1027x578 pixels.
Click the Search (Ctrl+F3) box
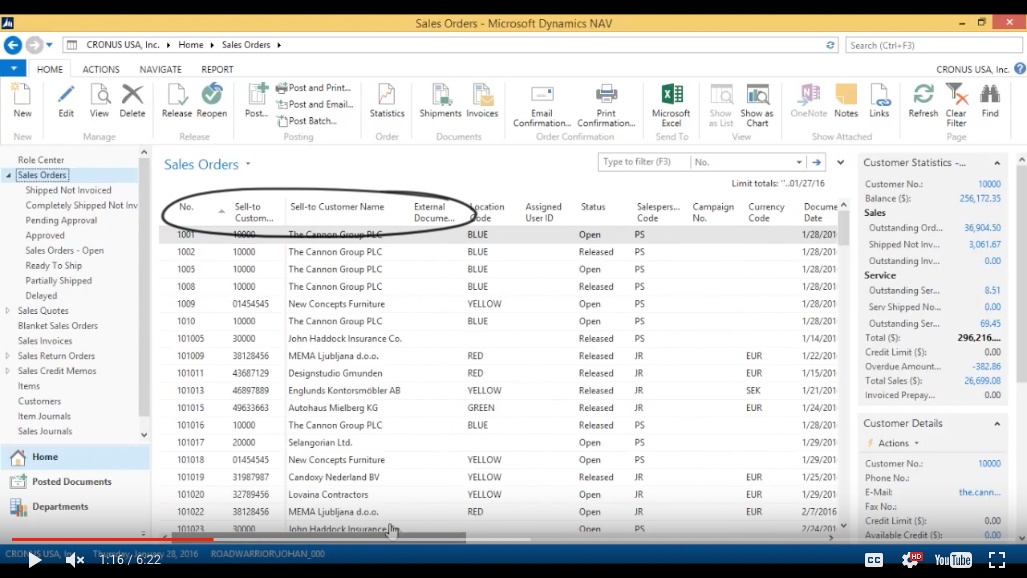pos(934,45)
